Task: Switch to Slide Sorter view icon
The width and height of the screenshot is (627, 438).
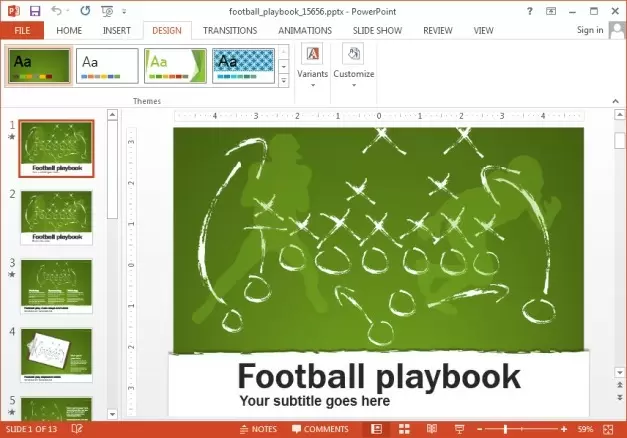Action: (x=403, y=429)
